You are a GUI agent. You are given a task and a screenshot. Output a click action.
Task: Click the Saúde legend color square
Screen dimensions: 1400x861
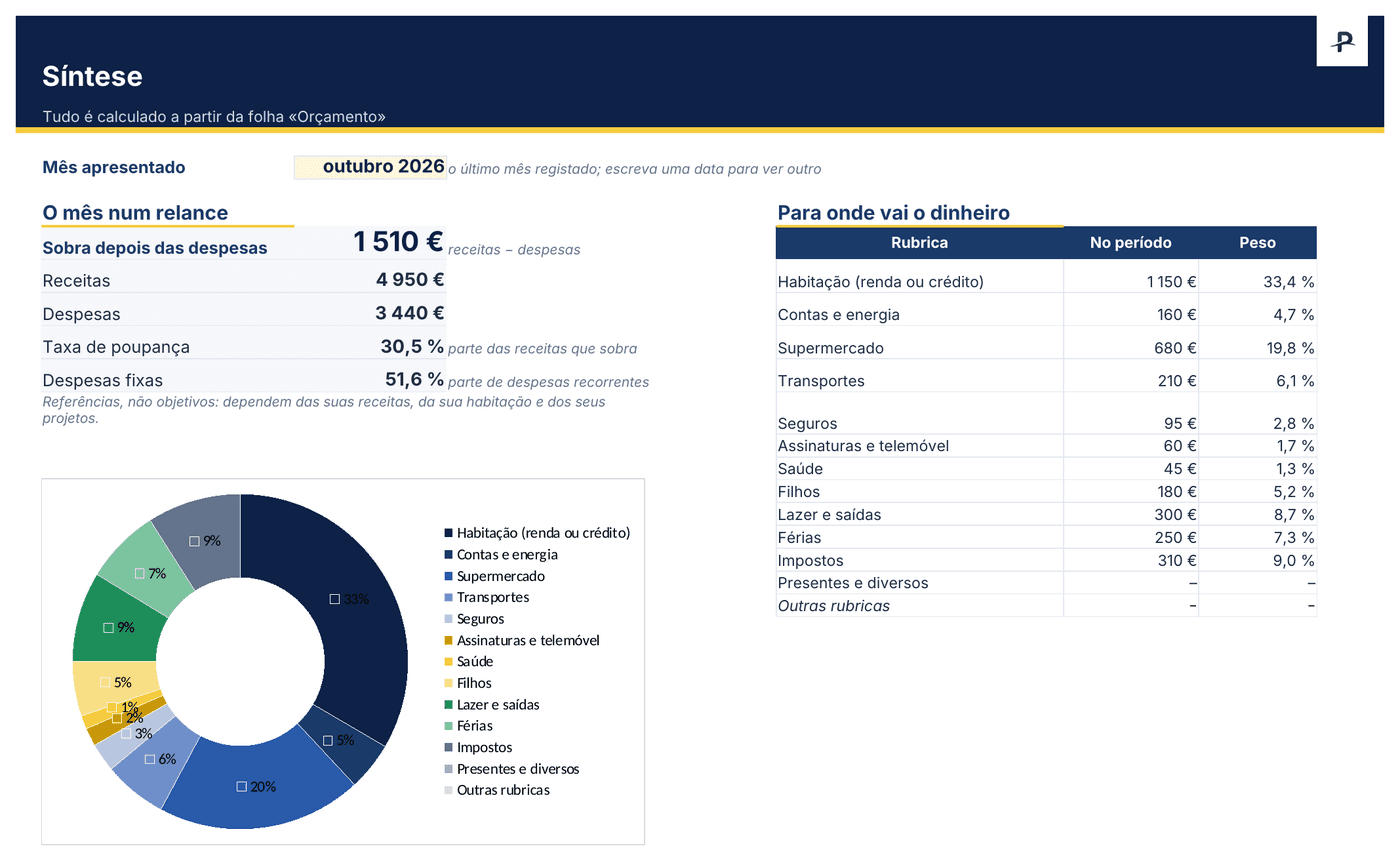pyautogui.click(x=448, y=662)
